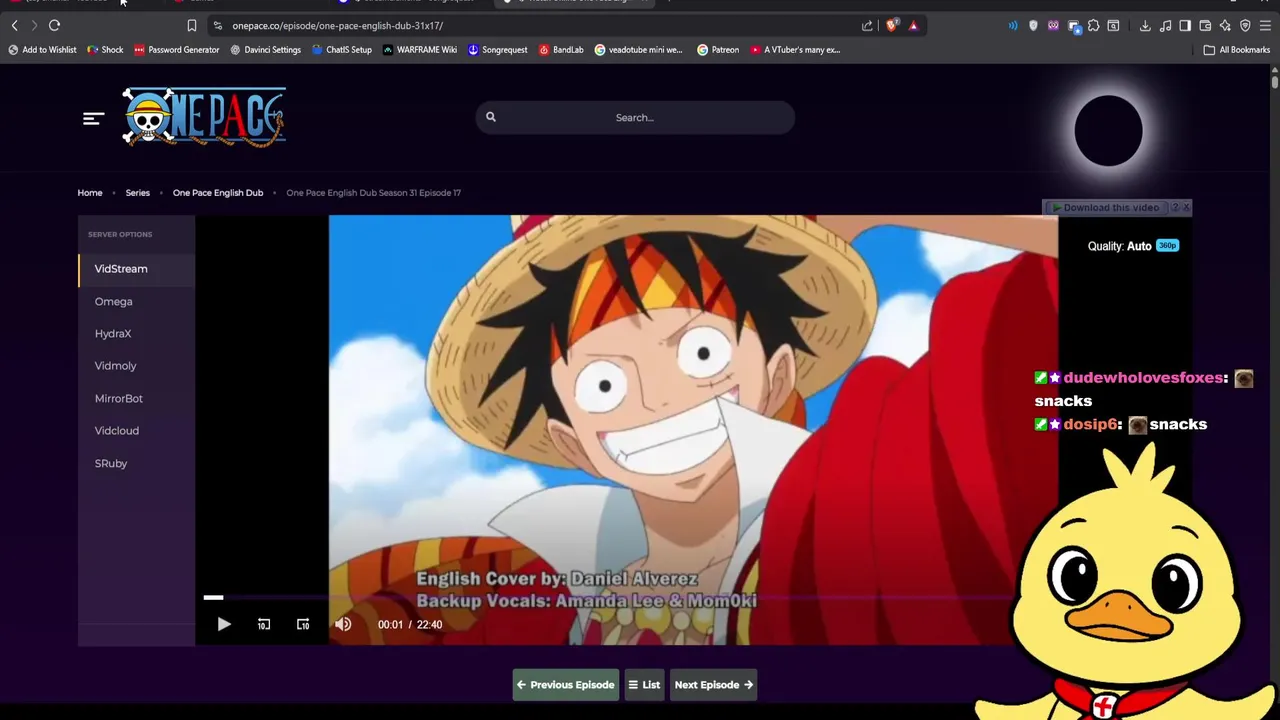This screenshot has width=1280, height=720.
Task: Open WARFRAME Wiki bookmark
Action: click(419, 49)
